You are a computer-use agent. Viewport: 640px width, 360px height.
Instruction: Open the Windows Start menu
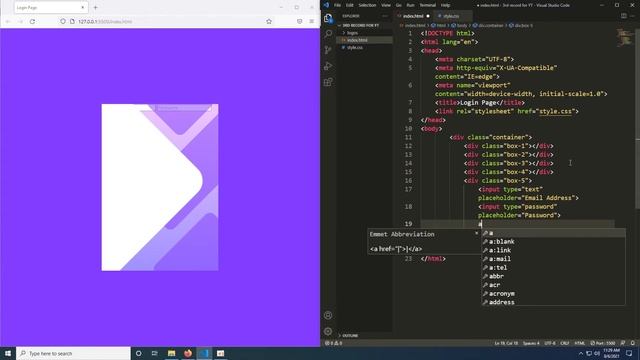click(x=8, y=353)
